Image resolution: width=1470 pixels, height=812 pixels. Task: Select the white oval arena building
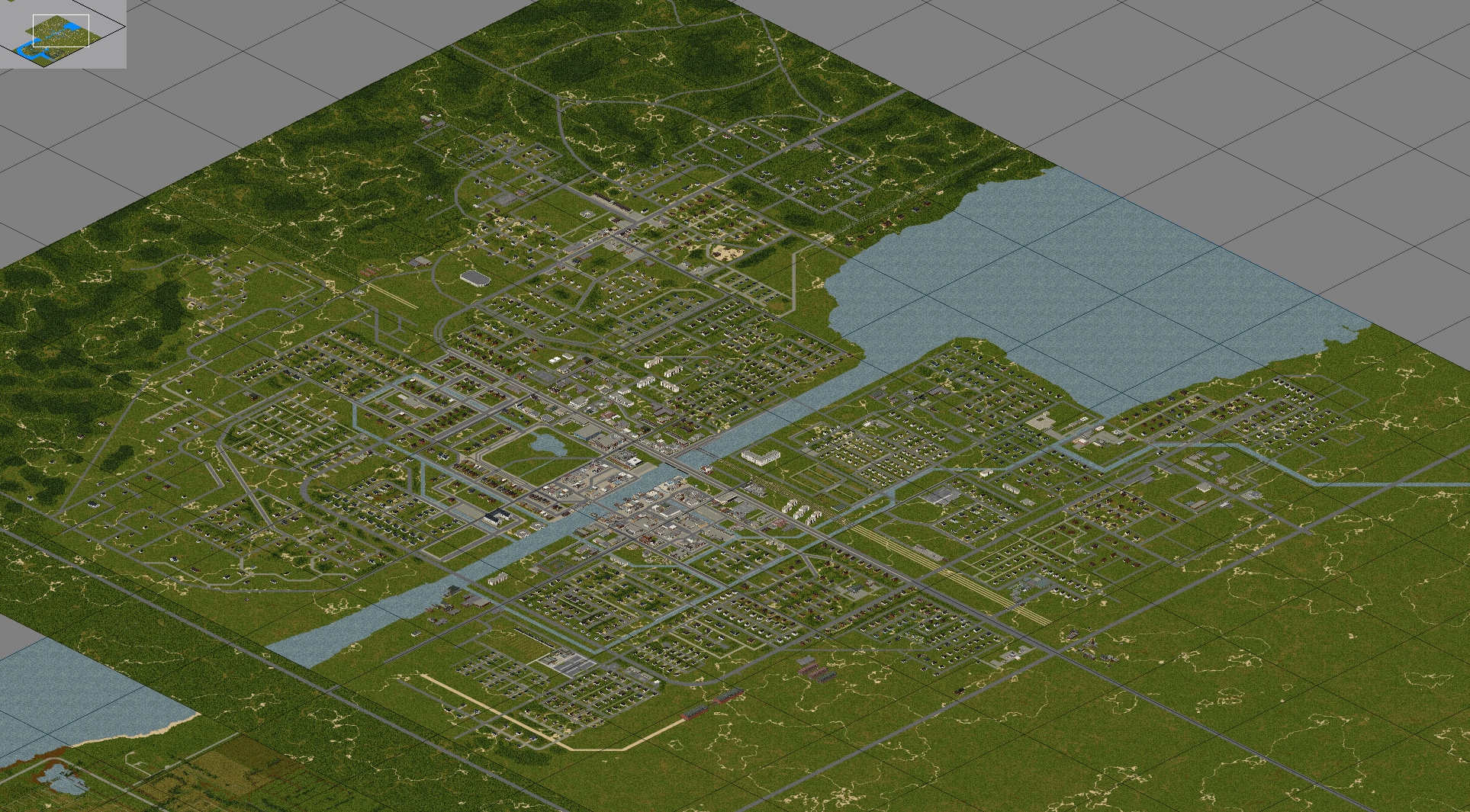click(474, 278)
